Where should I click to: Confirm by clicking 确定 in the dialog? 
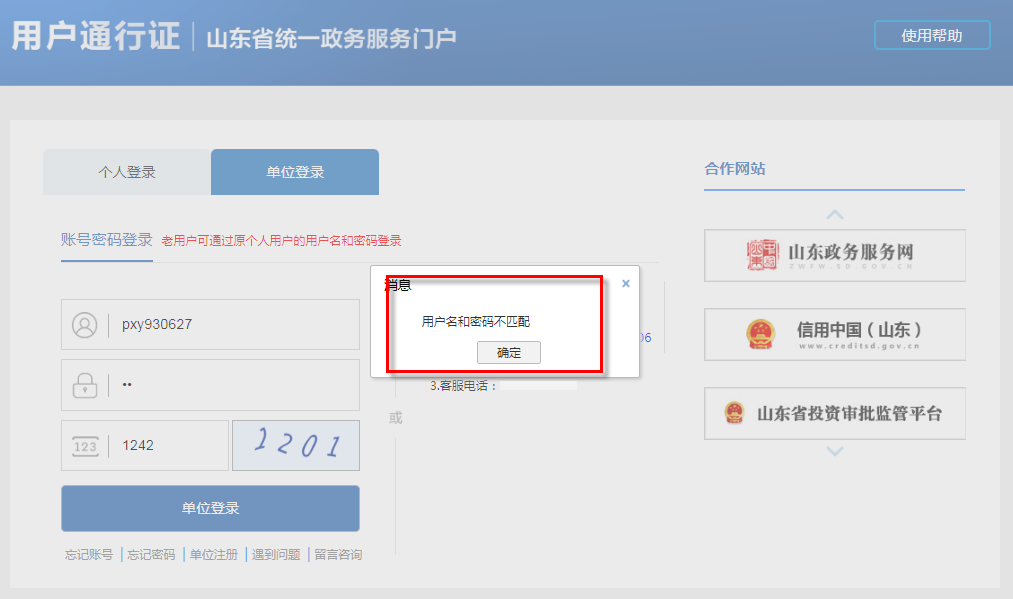pos(509,352)
